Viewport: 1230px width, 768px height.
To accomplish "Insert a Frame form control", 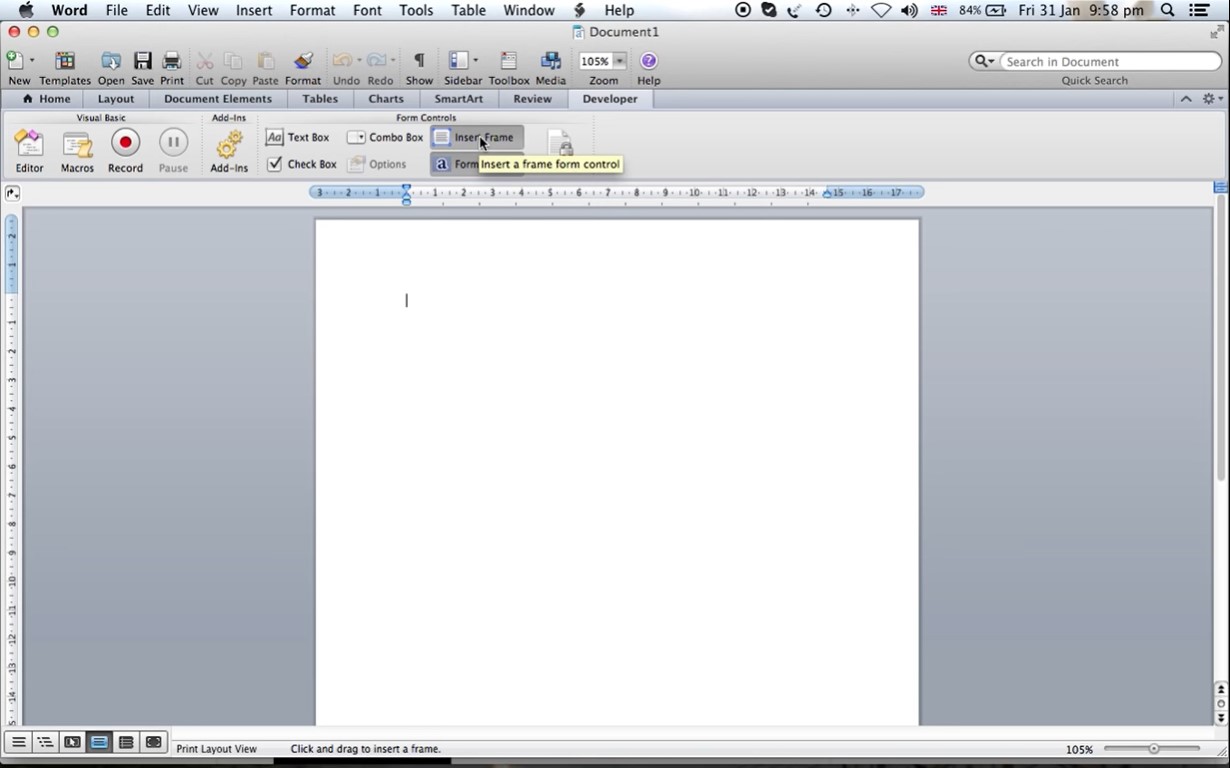I will [x=476, y=137].
